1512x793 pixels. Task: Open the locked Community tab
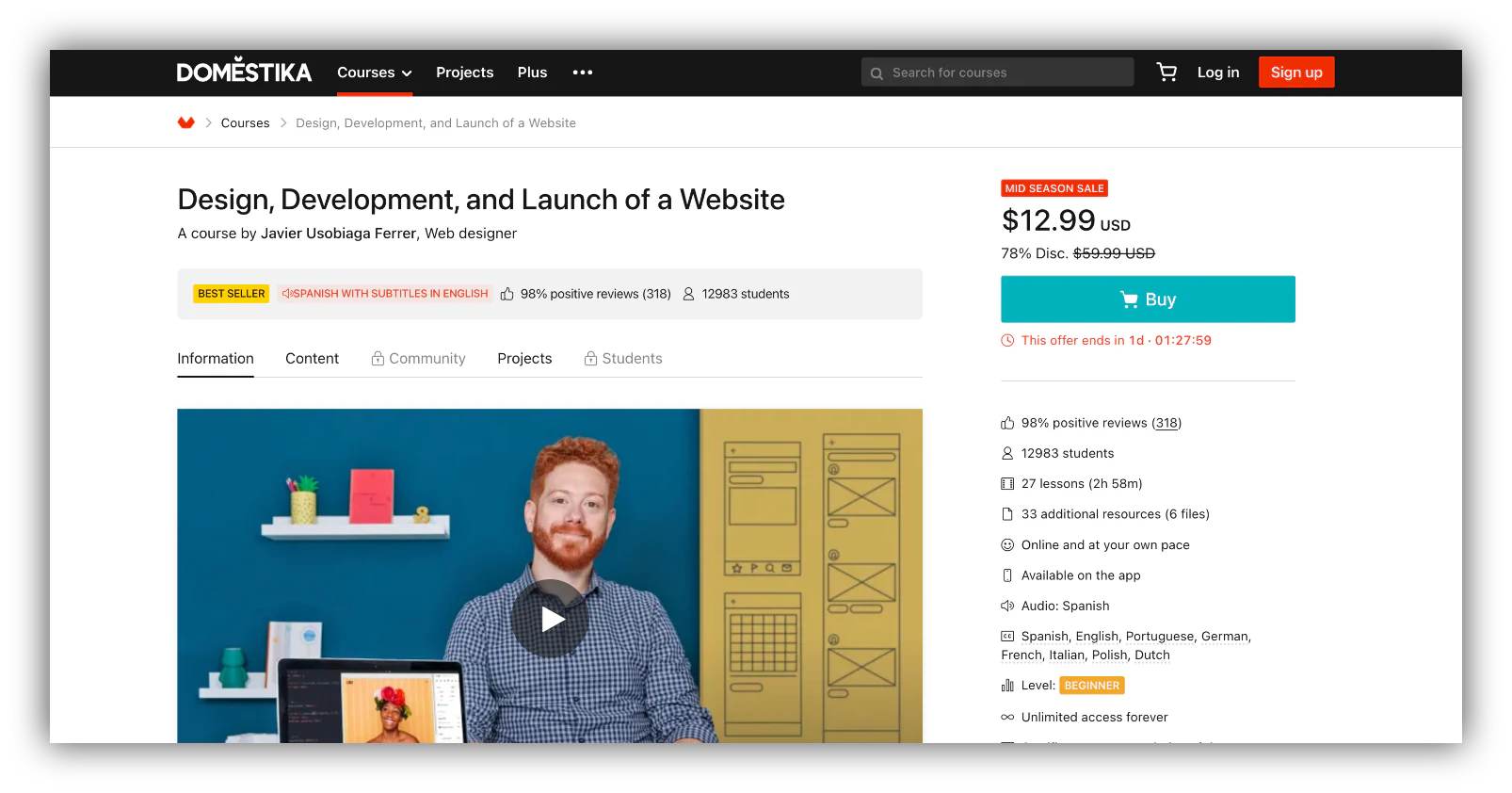pyautogui.click(x=418, y=359)
